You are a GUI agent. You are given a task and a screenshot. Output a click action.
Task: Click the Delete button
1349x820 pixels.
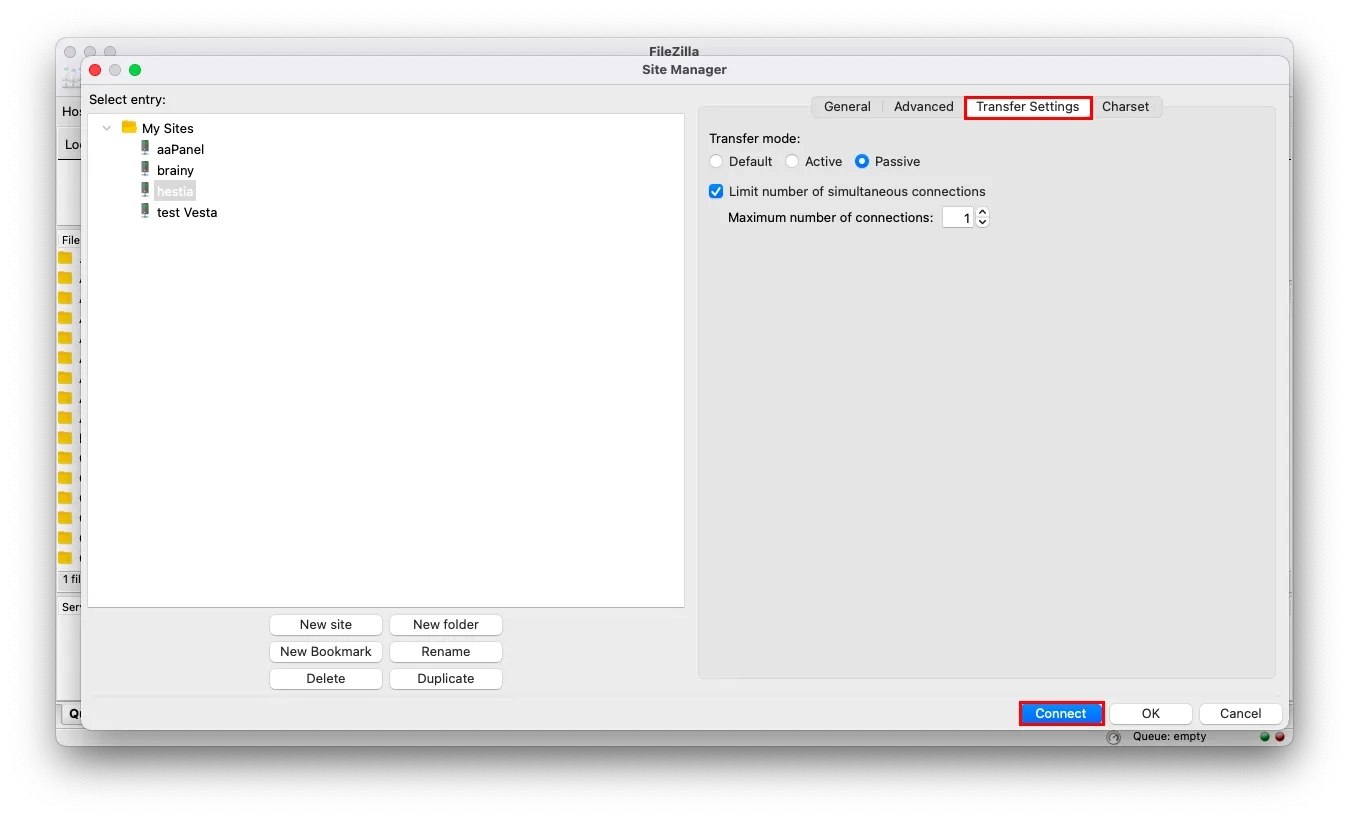pyautogui.click(x=326, y=678)
